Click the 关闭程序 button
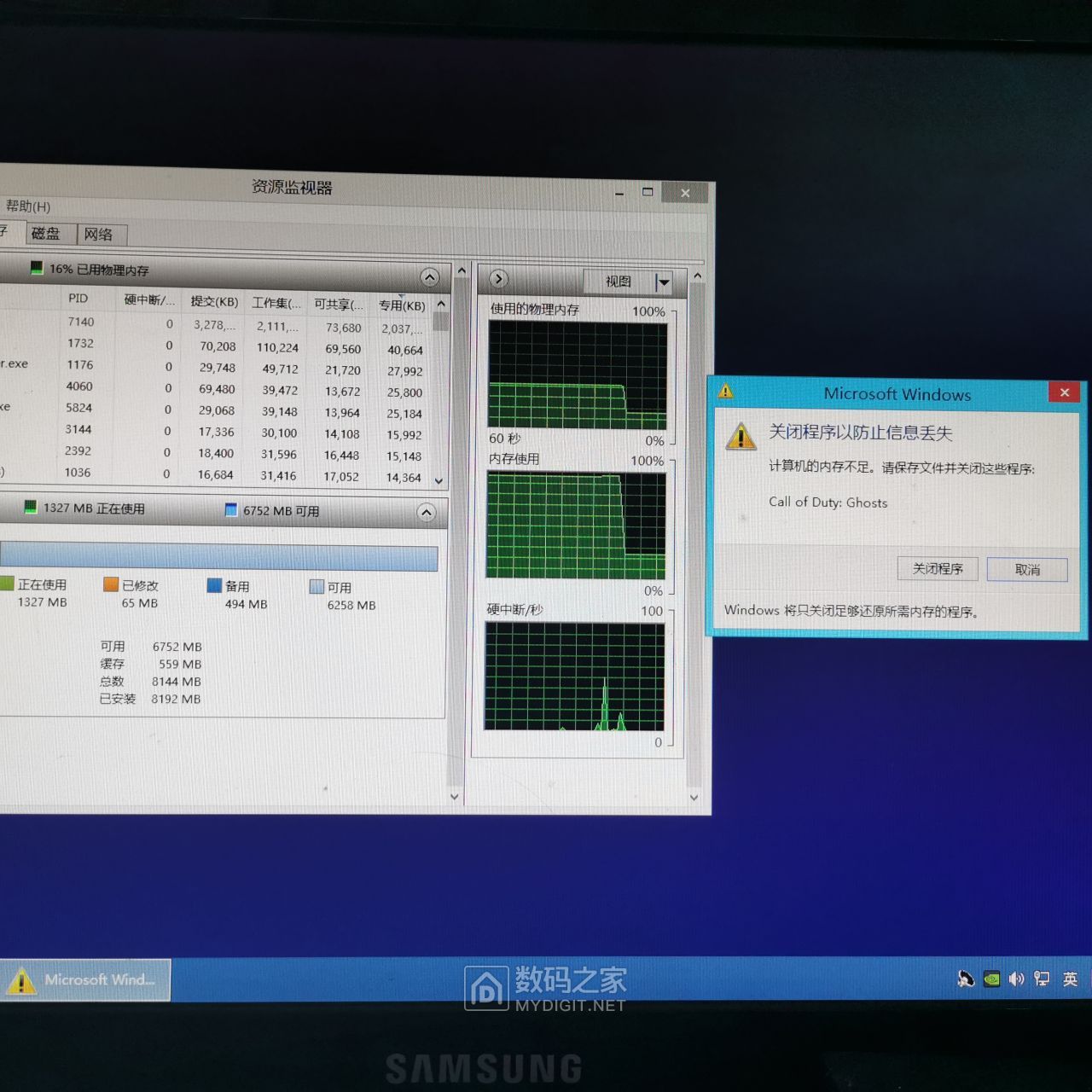This screenshot has height=1092, width=1092. 938,568
